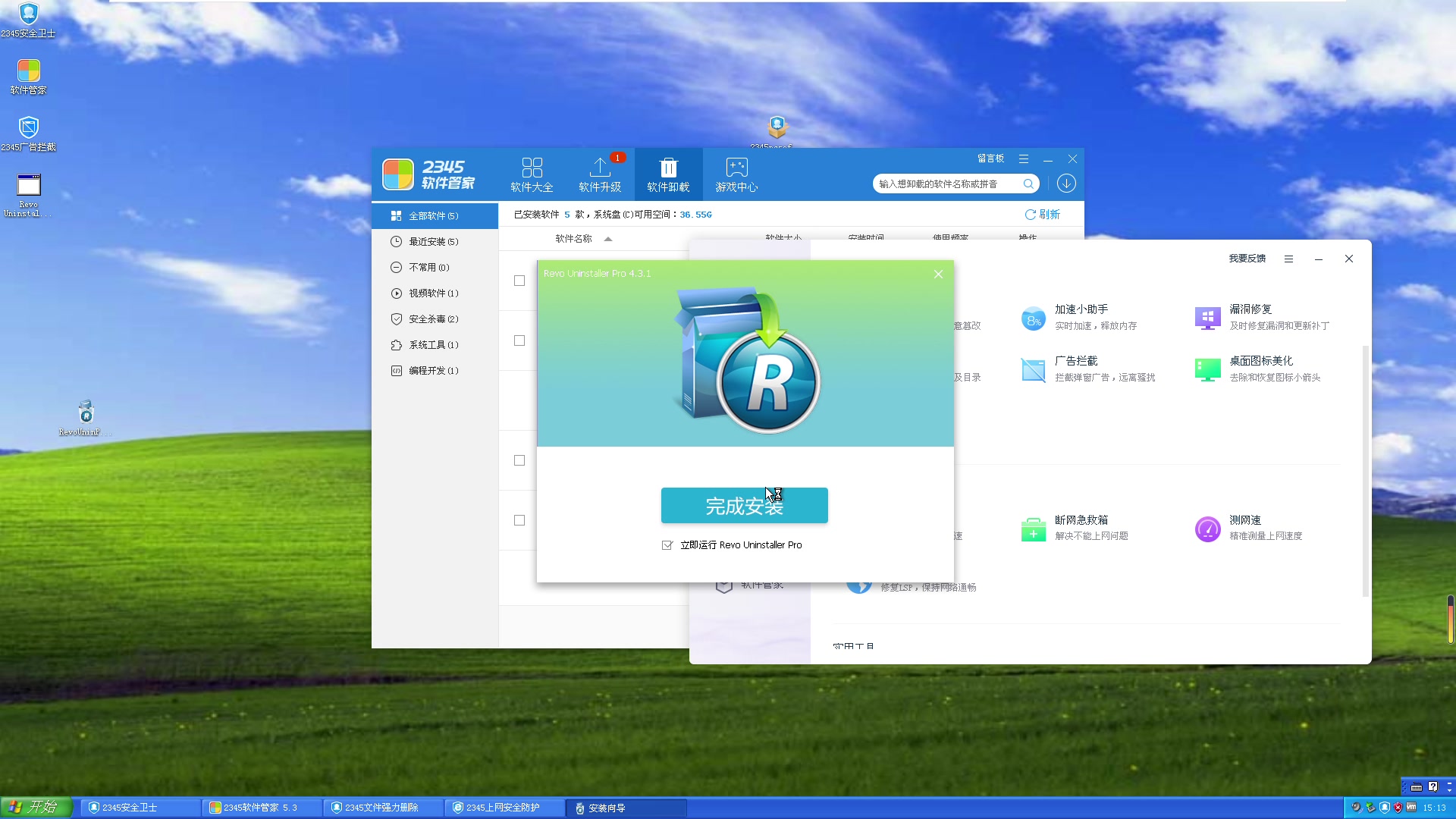This screenshot has height=819, width=1456.
Task: Check the first software list checkbox
Action: pos(519,280)
